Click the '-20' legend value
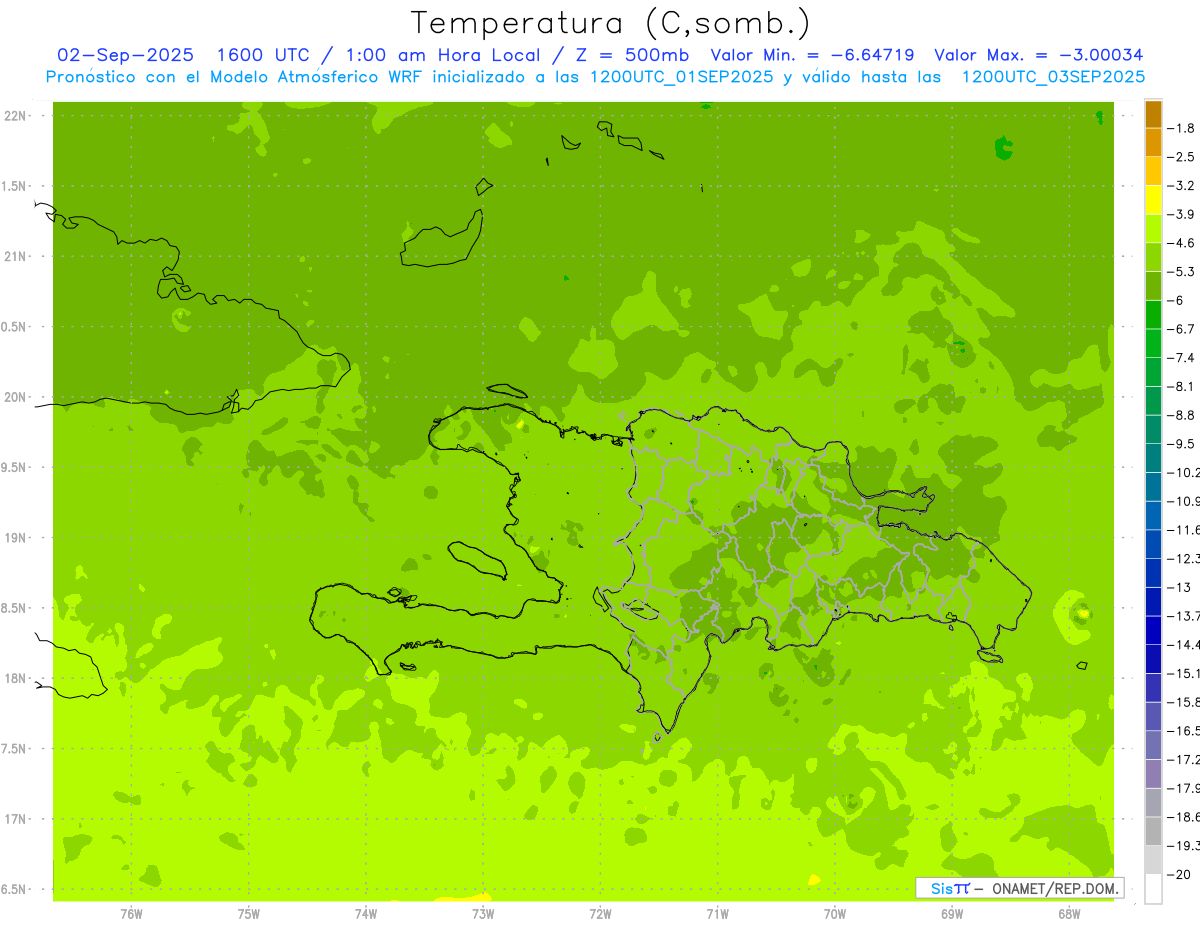1200x927 pixels. click(1179, 874)
